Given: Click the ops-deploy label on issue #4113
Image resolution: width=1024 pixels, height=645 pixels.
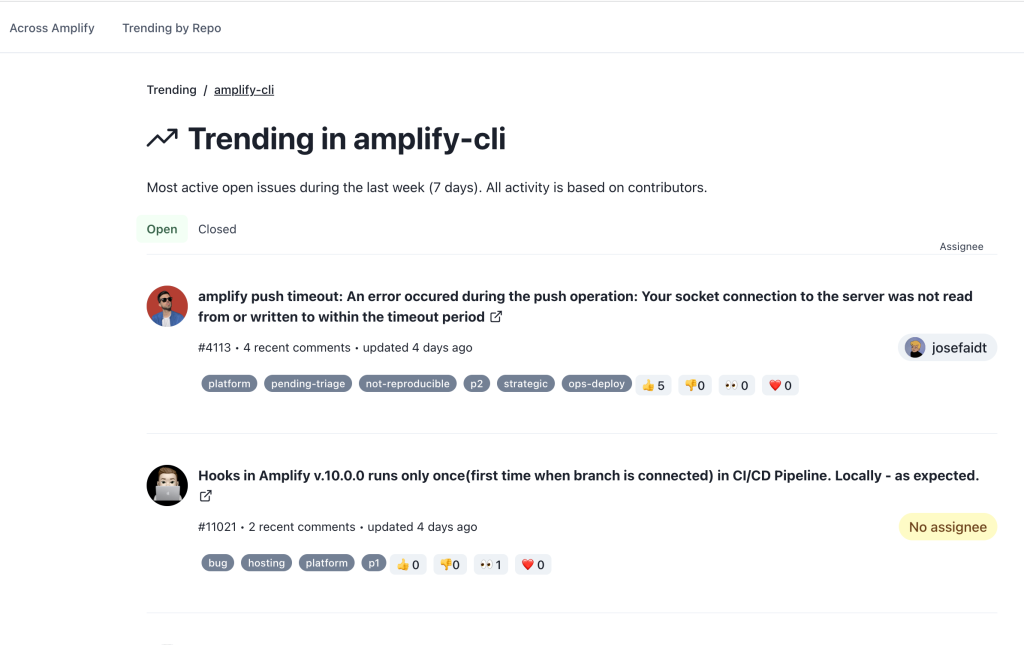Looking at the screenshot, I should (x=596, y=383).
